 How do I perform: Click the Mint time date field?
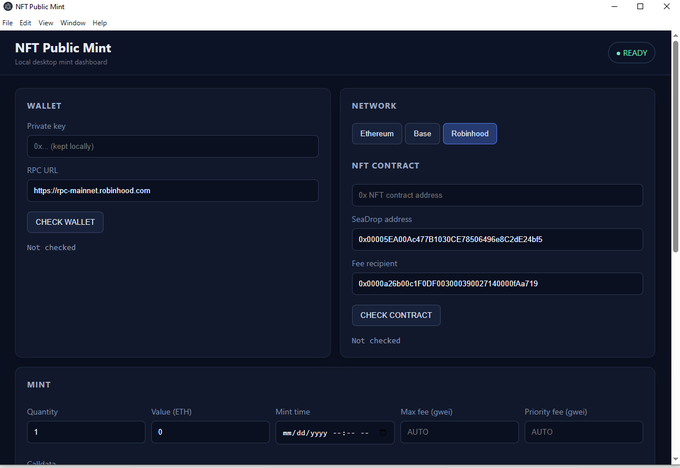335,432
